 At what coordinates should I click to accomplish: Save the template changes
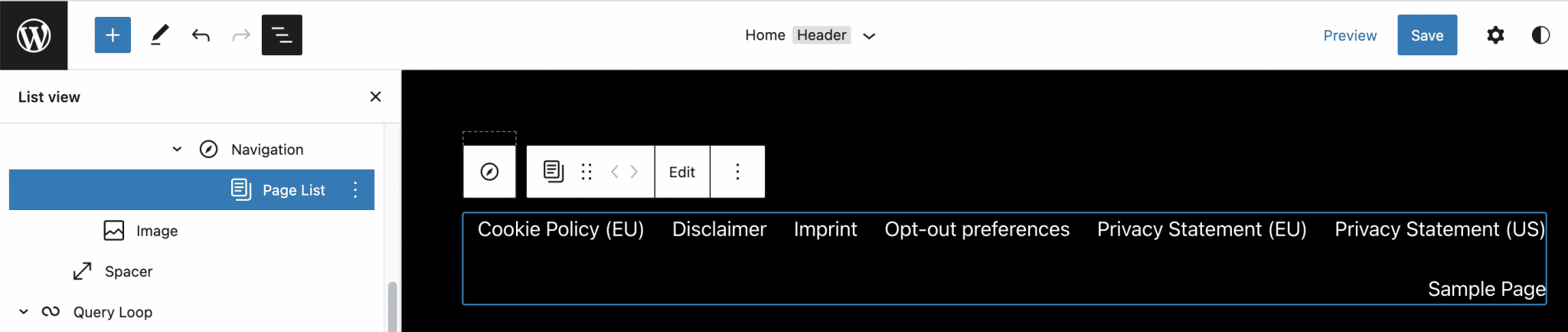pyautogui.click(x=1427, y=35)
